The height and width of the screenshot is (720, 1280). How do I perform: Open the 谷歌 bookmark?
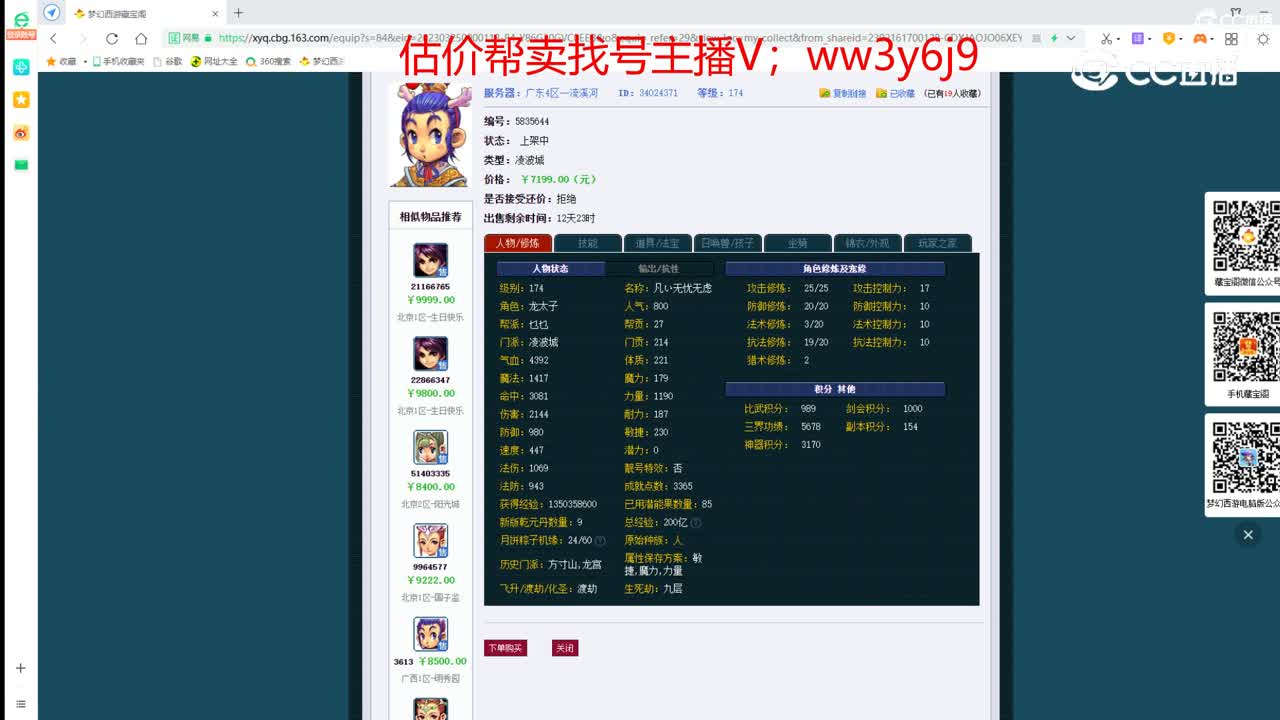(x=168, y=61)
